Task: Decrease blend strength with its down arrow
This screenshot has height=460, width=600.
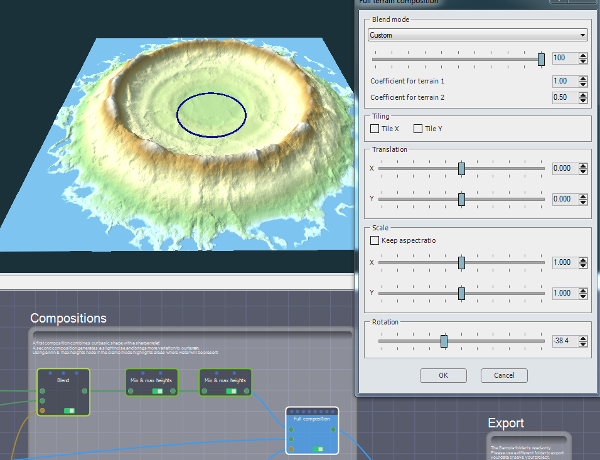Action: [583, 61]
